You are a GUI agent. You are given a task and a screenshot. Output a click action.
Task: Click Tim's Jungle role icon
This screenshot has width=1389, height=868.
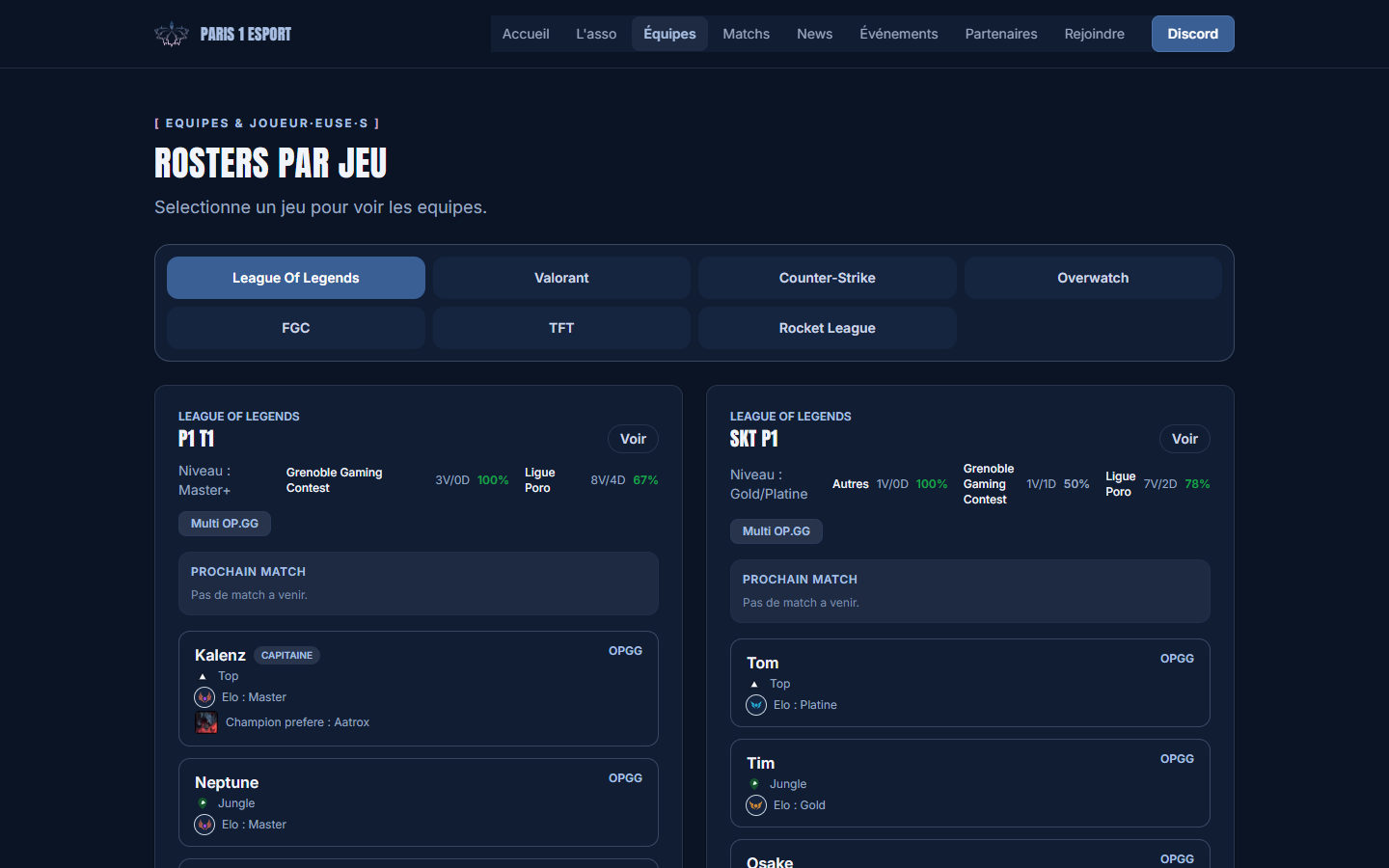tap(754, 784)
